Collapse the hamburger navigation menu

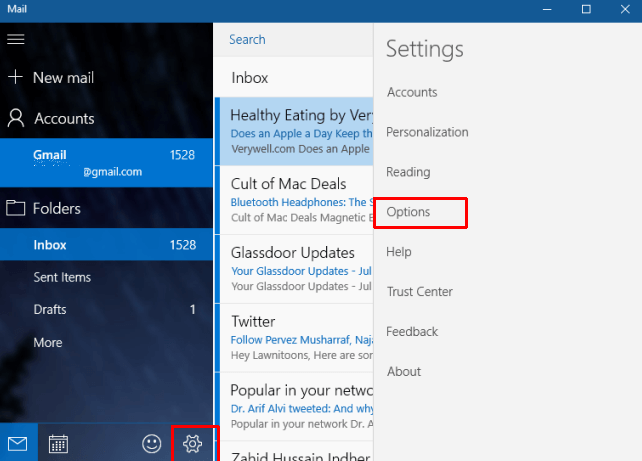16,39
